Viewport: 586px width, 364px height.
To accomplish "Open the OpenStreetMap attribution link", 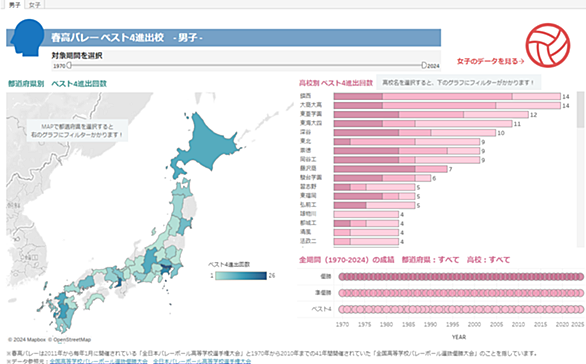I will 72,340.
